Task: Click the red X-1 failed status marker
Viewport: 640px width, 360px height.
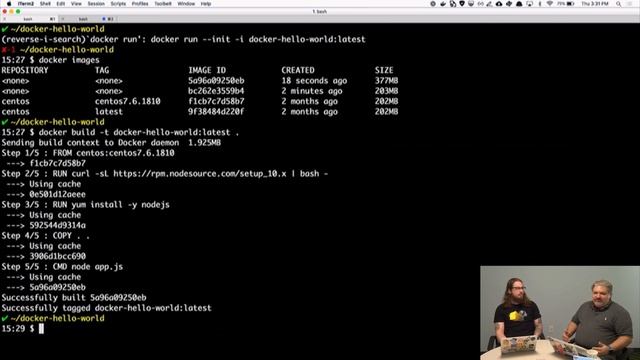Action: click(8, 50)
